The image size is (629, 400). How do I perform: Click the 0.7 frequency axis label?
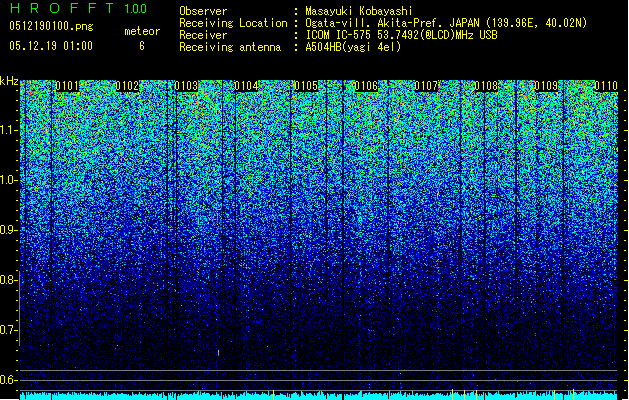click(8, 330)
